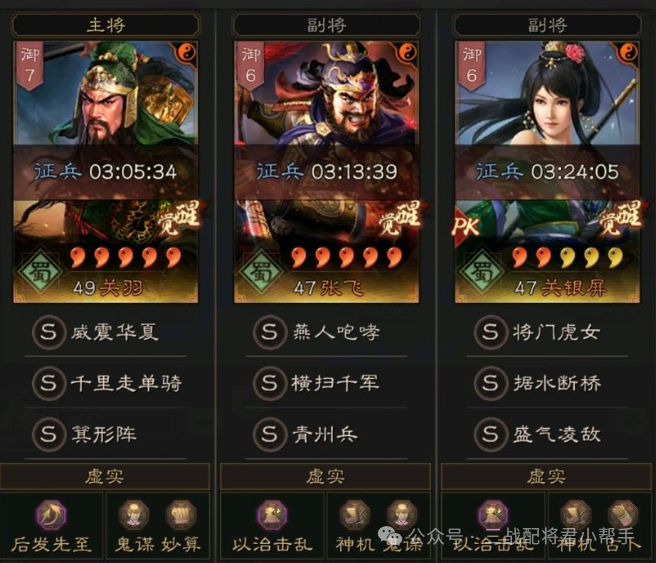Tap the yin-yang icon on 关羽's card
Screen dimensions: 656x563
pos(187,52)
